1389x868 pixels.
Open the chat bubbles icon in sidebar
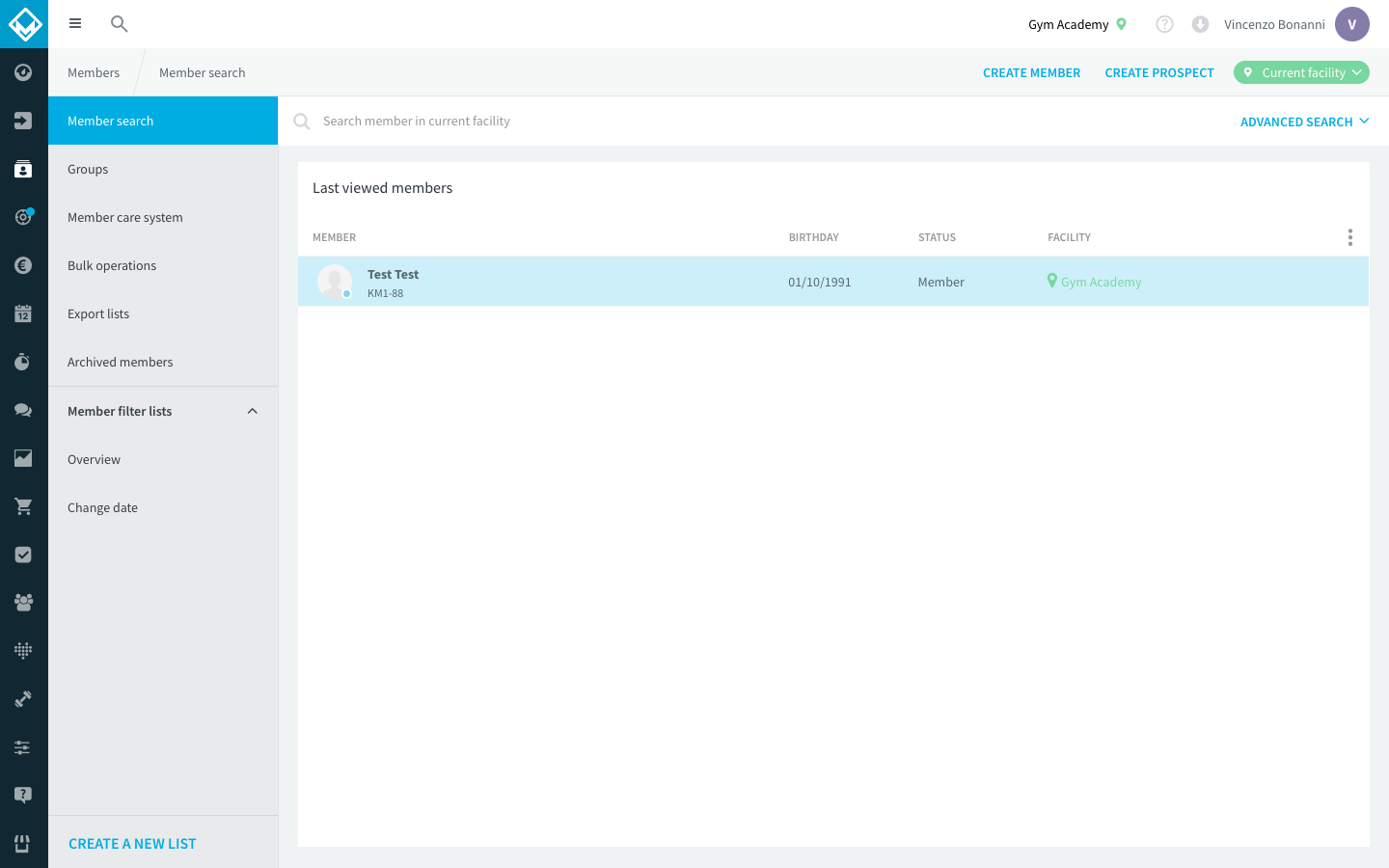coord(23,410)
